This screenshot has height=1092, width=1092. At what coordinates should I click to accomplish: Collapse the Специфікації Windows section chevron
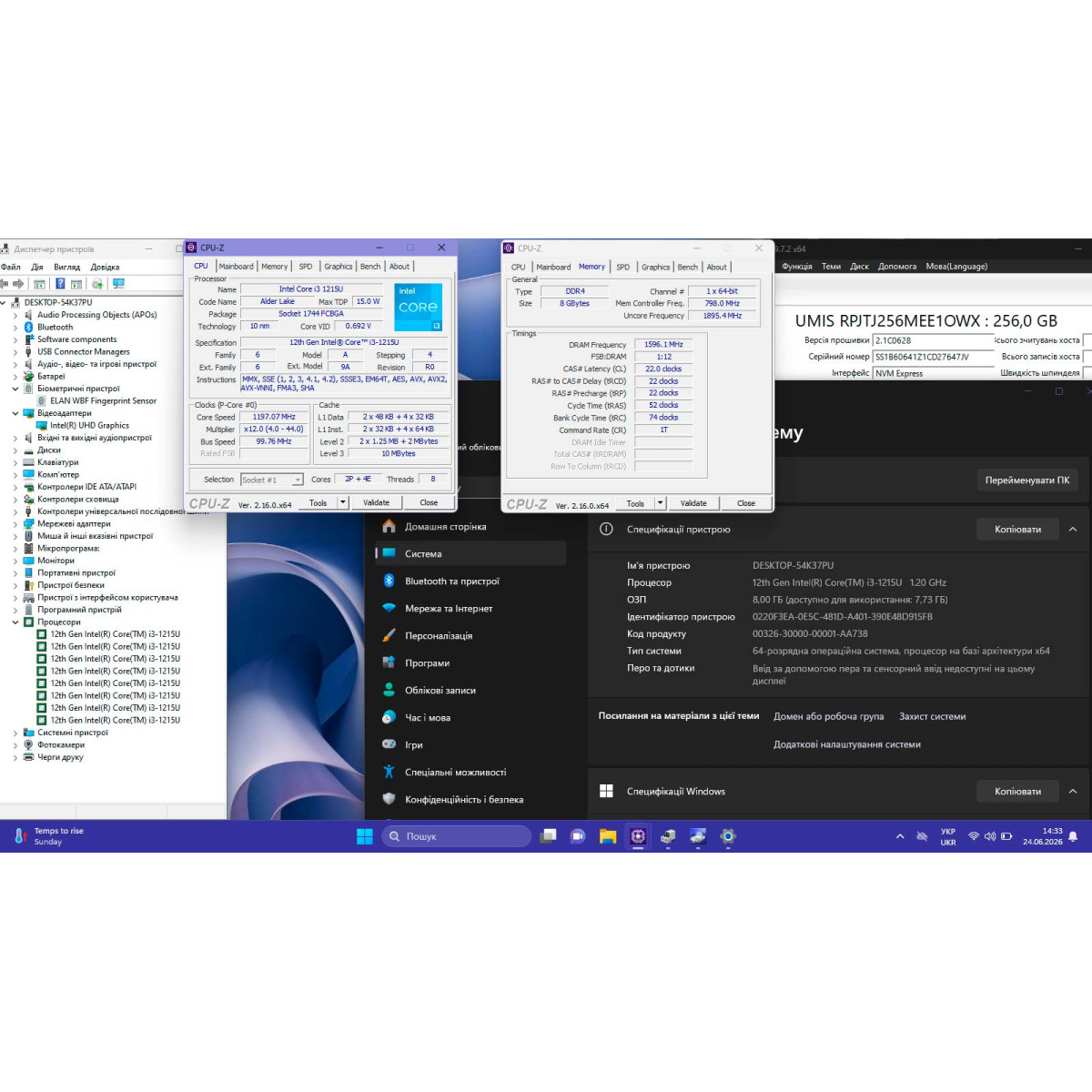(1073, 791)
